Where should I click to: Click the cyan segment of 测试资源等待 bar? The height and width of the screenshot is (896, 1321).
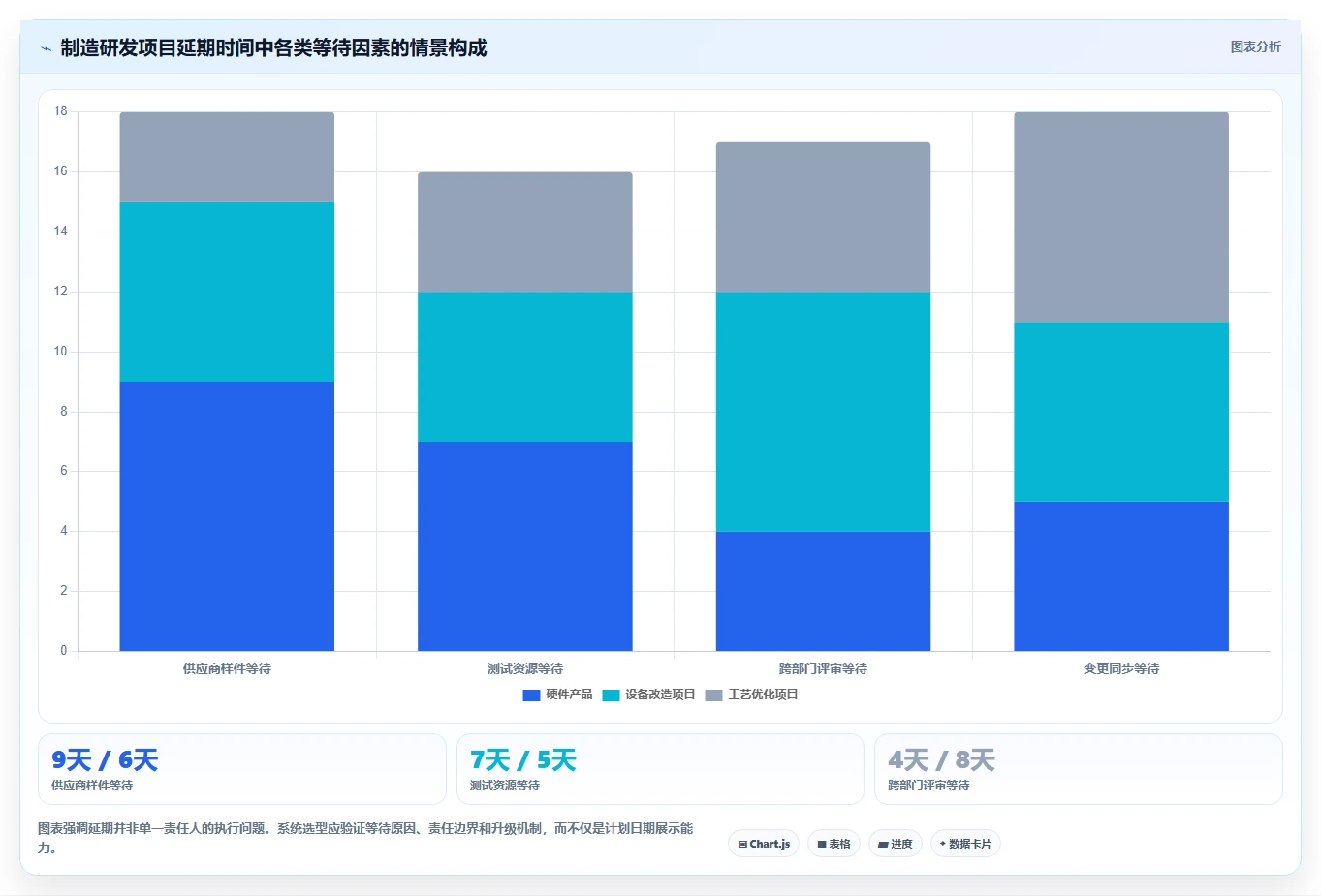pos(525,367)
